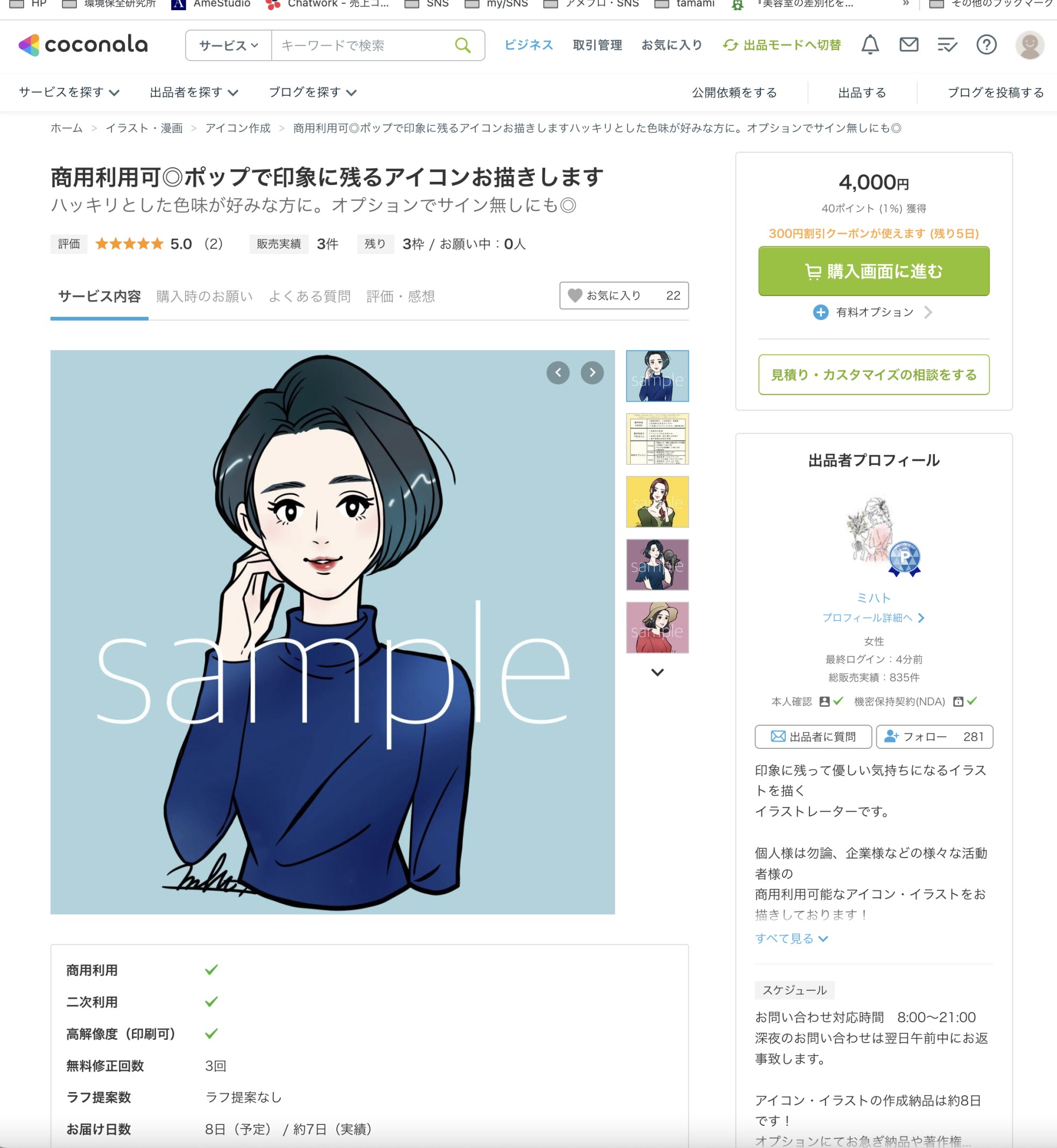Show the previous sample image with the arrow
The width and height of the screenshot is (1057, 1148).
click(x=558, y=373)
